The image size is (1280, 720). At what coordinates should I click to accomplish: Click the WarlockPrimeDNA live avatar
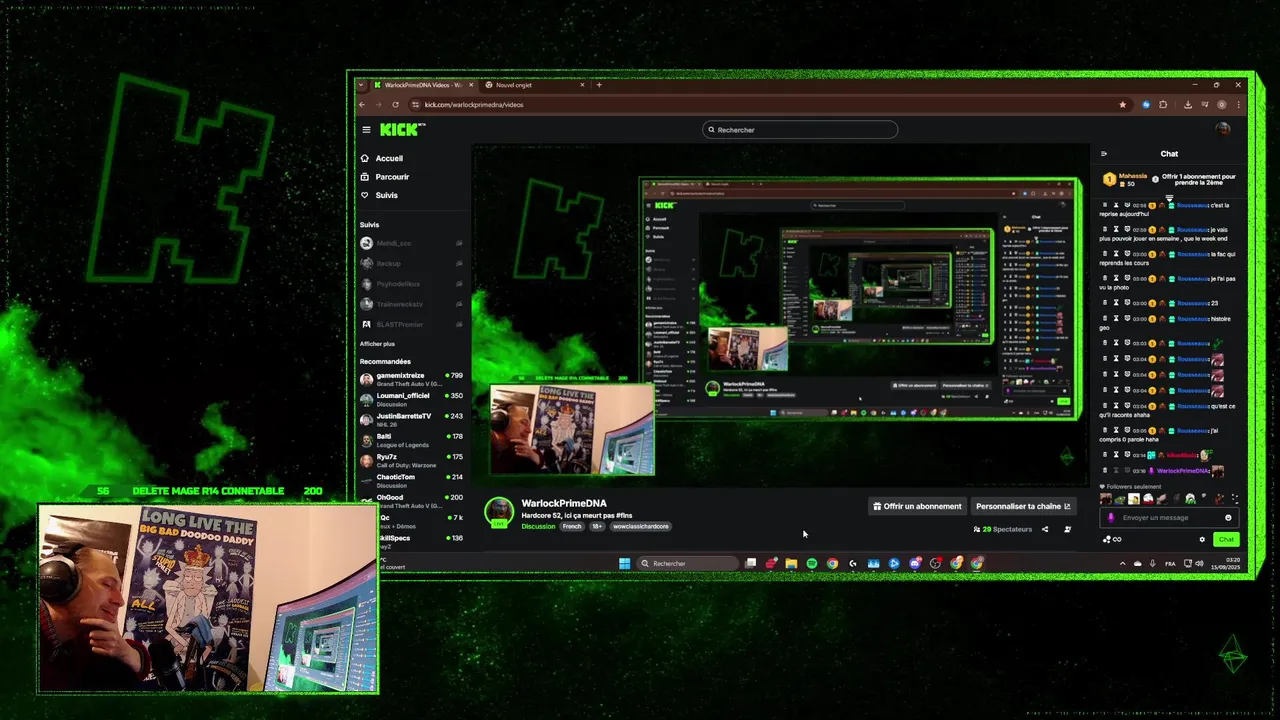click(x=499, y=513)
